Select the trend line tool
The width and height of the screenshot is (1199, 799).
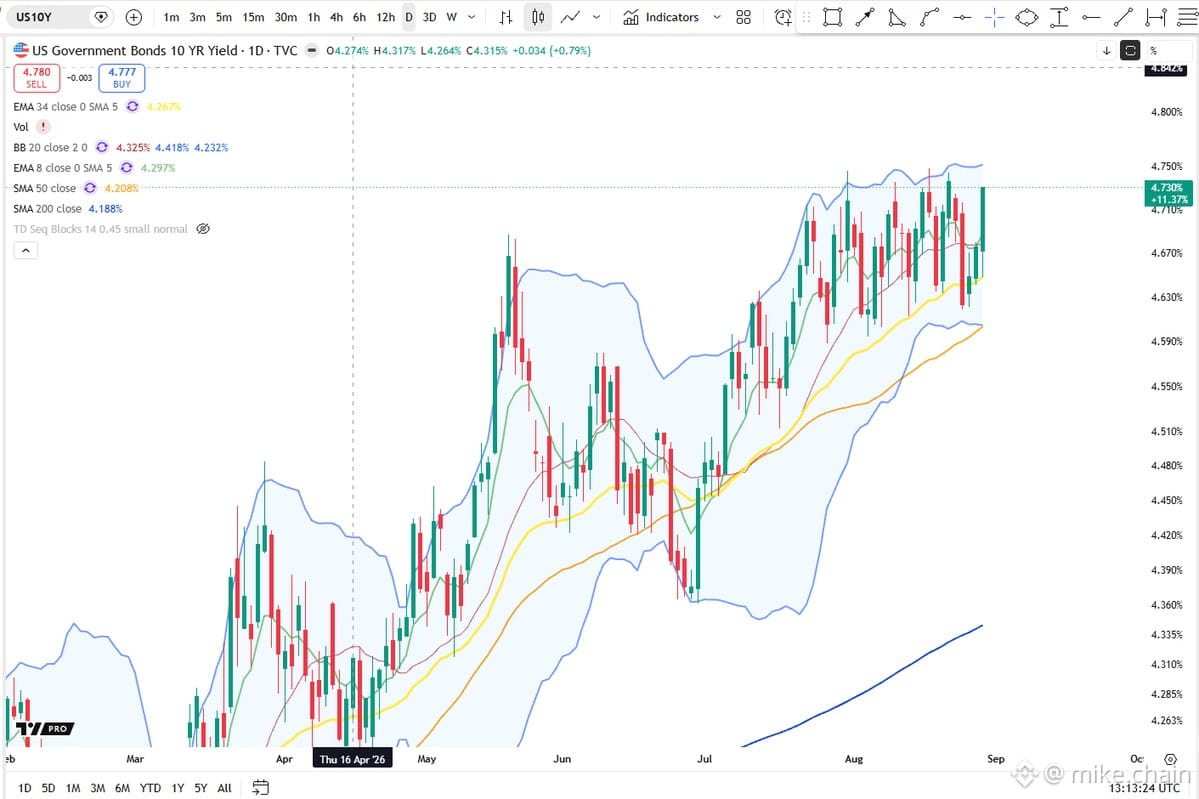(1123, 17)
